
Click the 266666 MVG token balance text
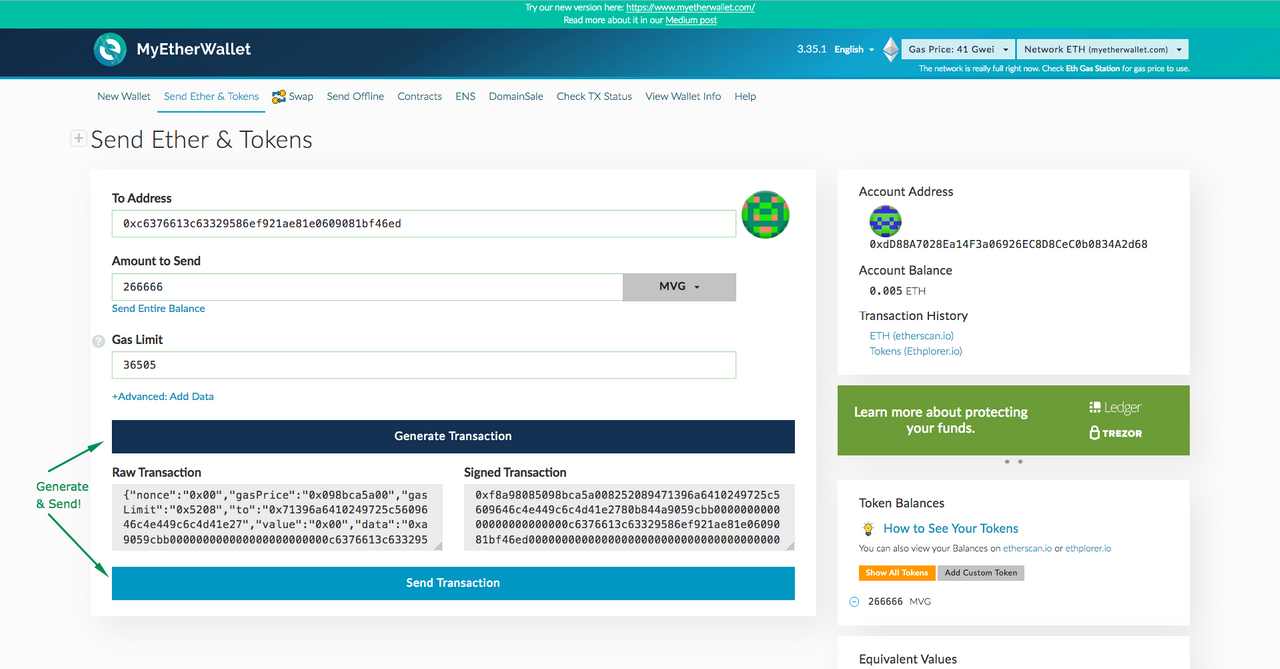[900, 602]
